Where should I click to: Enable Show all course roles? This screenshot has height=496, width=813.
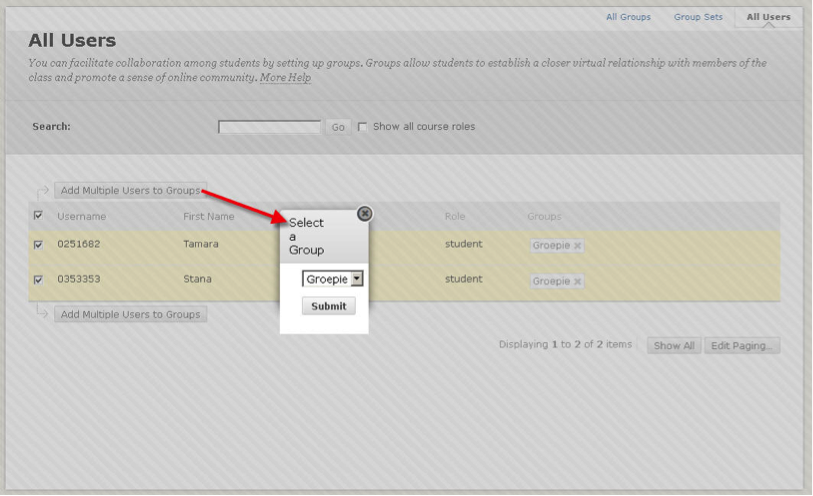362,127
